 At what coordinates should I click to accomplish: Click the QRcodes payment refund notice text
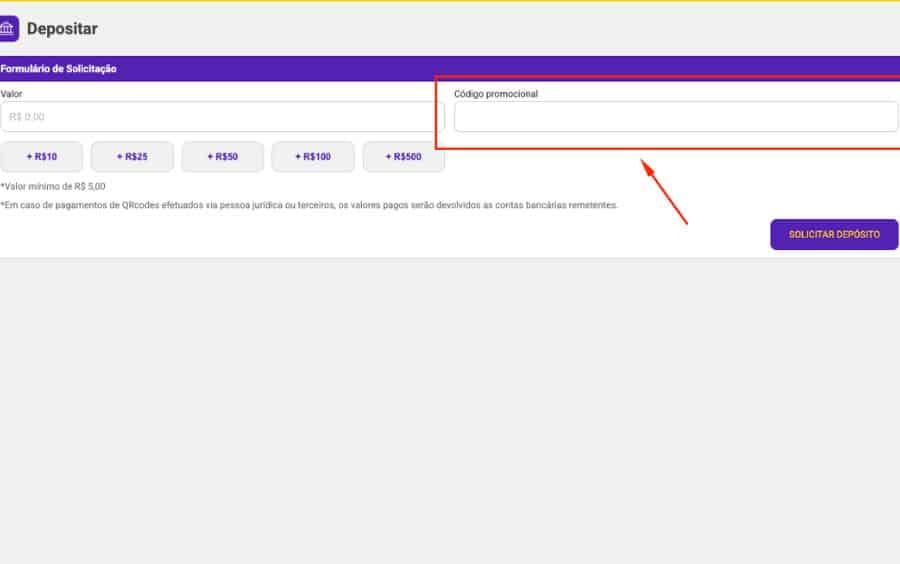click(310, 205)
